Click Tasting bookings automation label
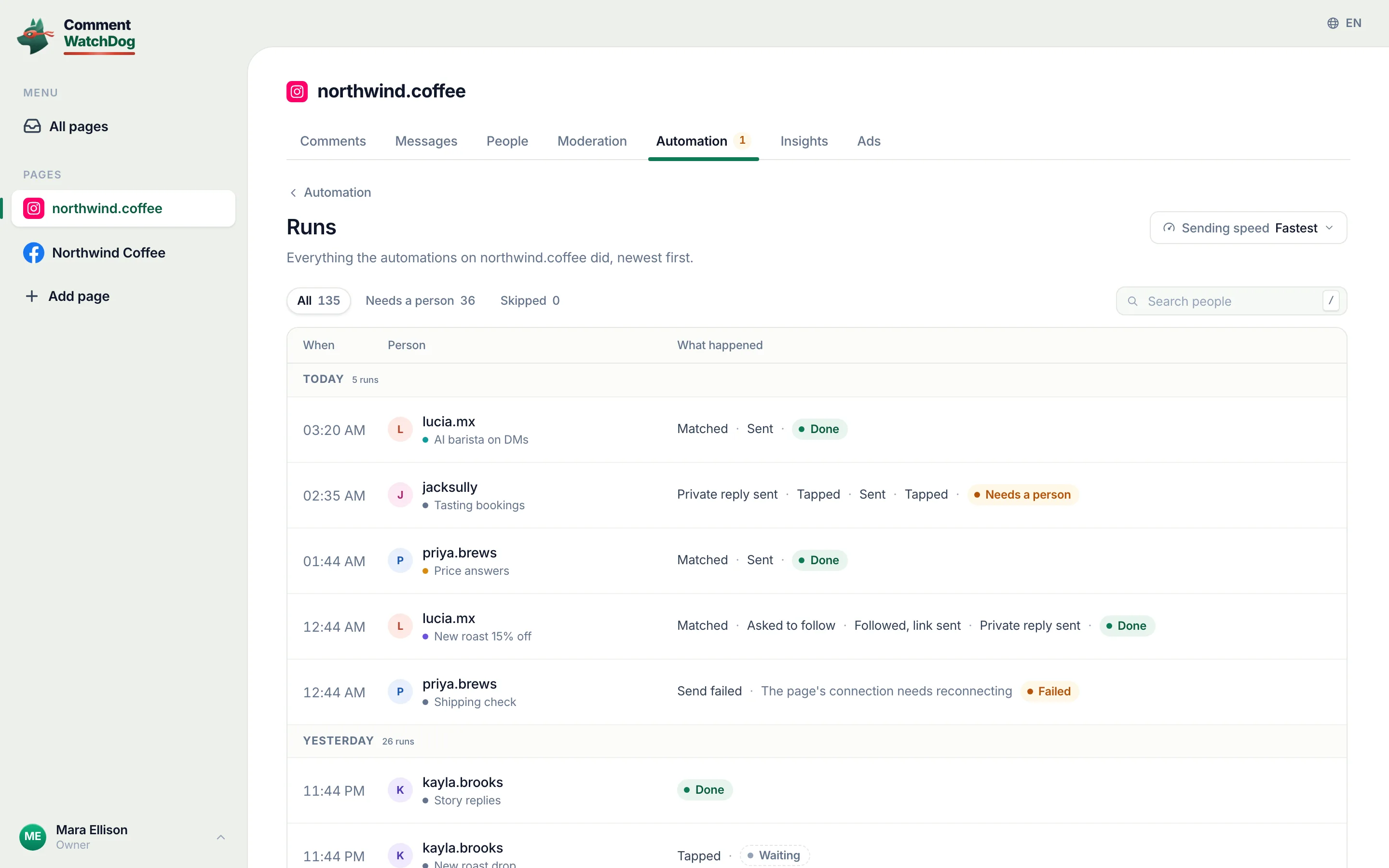The width and height of the screenshot is (1389, 868). pyautogui.click(x=479, y=505)
